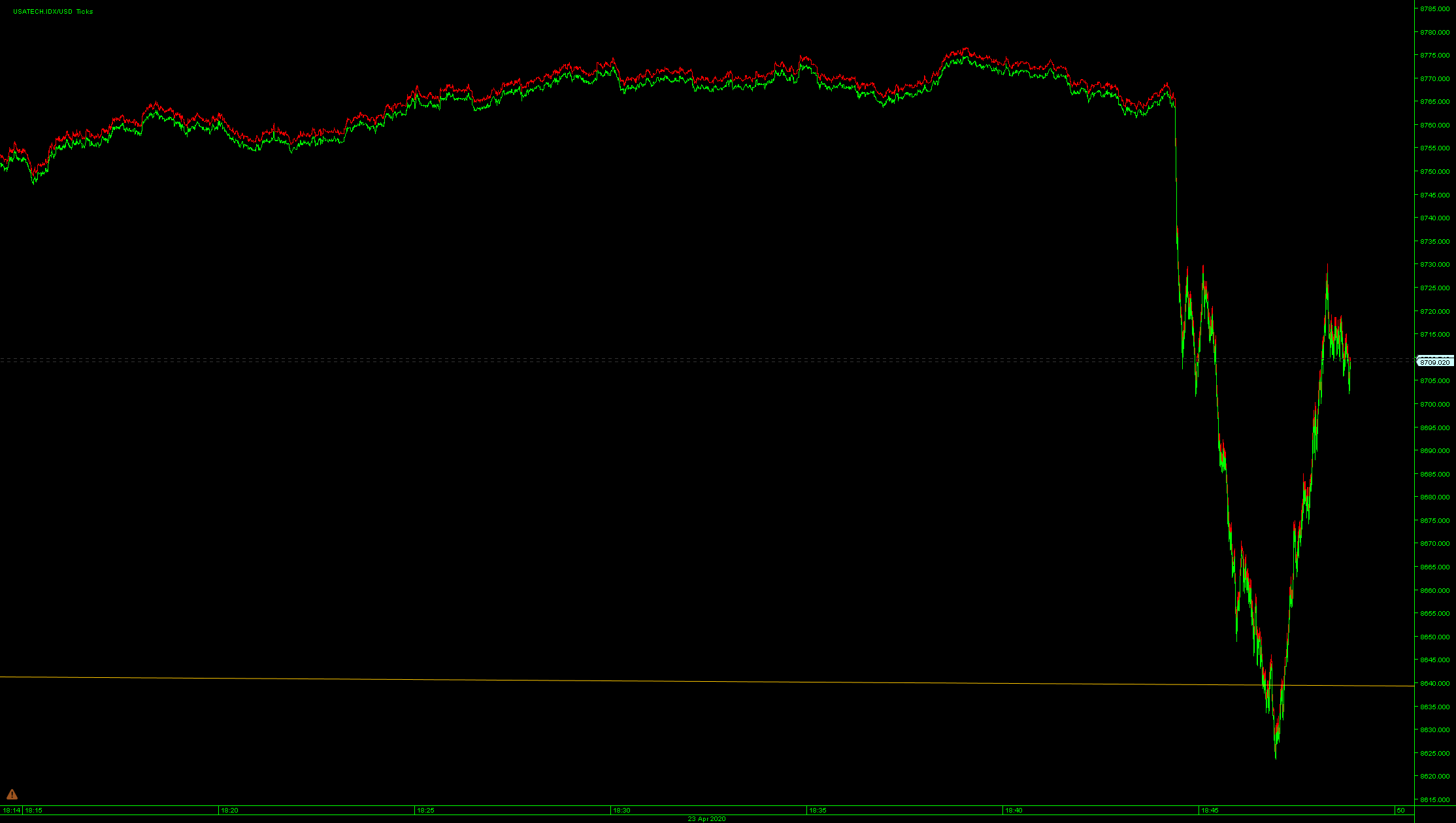
Task: Click the 23 Apr 2020 date label
Action: click(706, 819)
